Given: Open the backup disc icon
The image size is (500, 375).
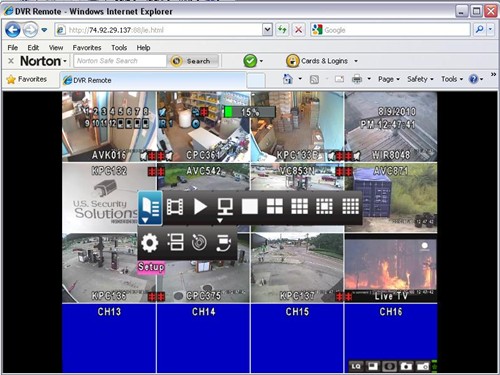Looking at the screenshot, I should click(199, 243).
